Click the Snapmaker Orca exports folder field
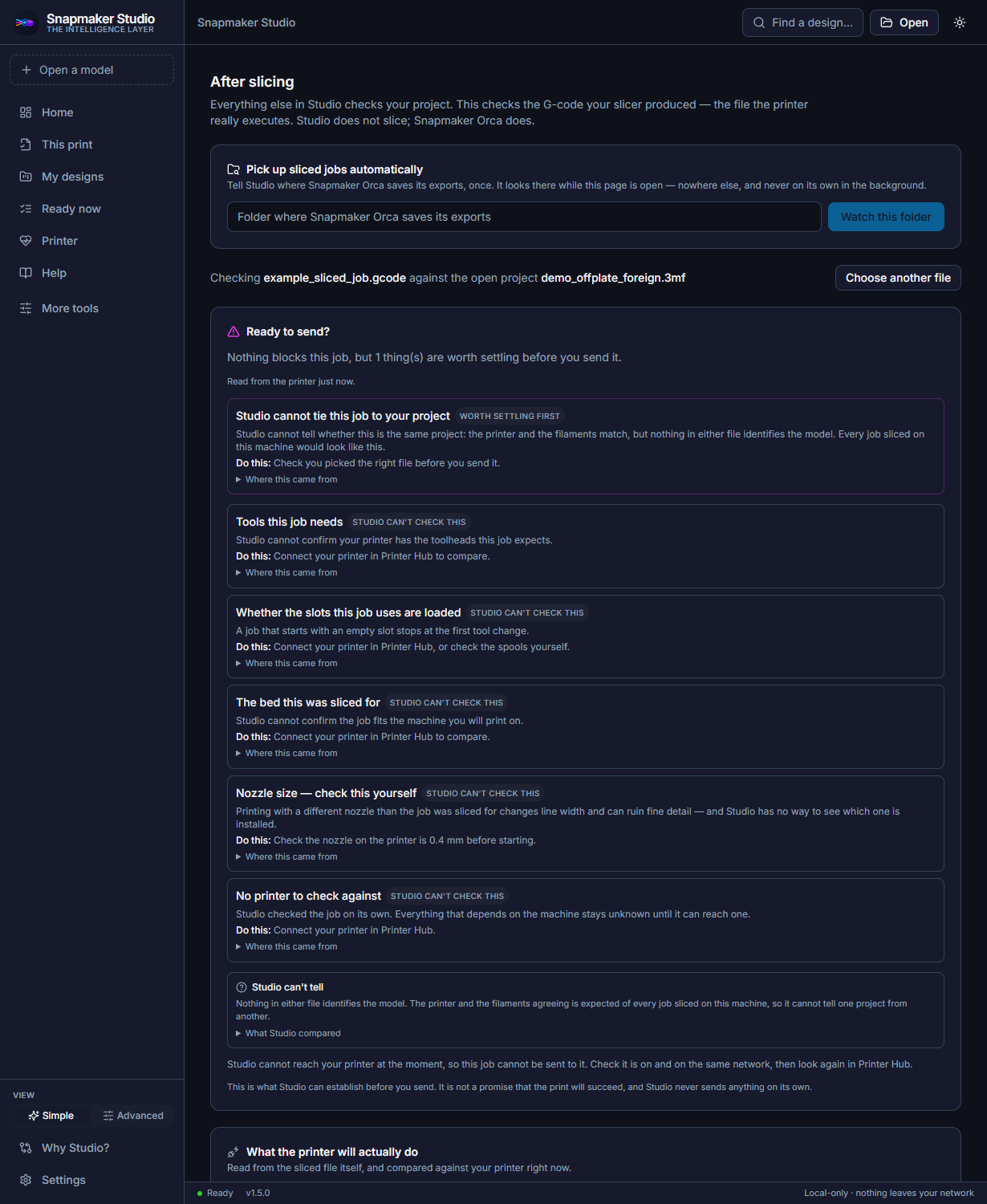This screenshot has height=1204, width=987. tap(524, 217)
